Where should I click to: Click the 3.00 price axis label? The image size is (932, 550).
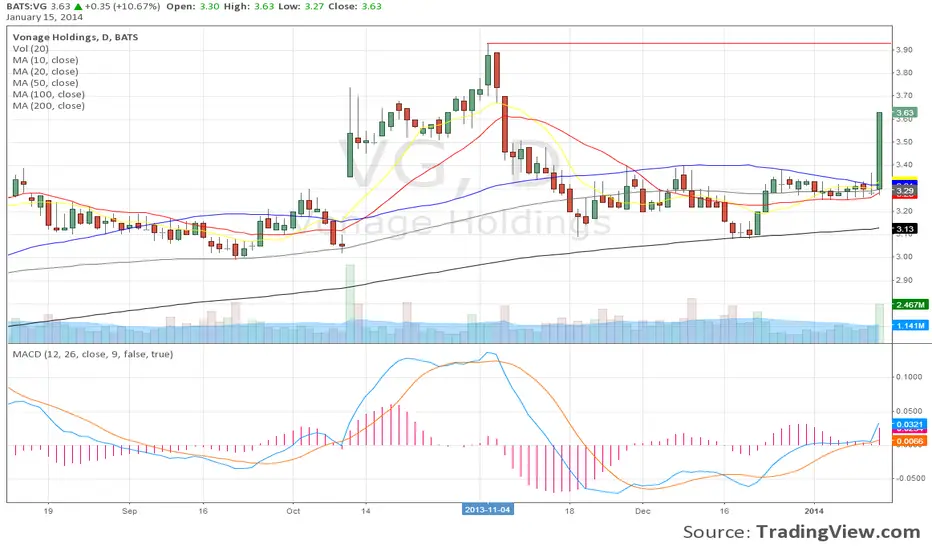point(904,257)
